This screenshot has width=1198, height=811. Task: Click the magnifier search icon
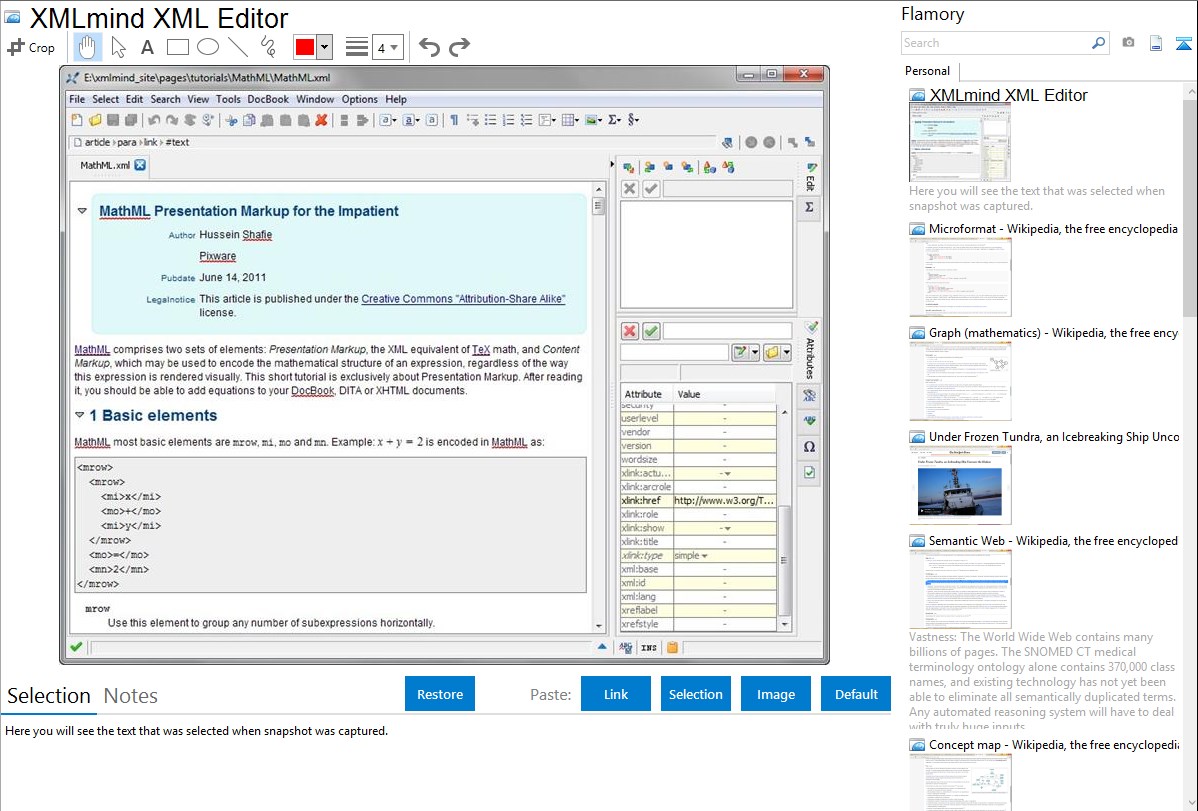(x=1098, y=43)
